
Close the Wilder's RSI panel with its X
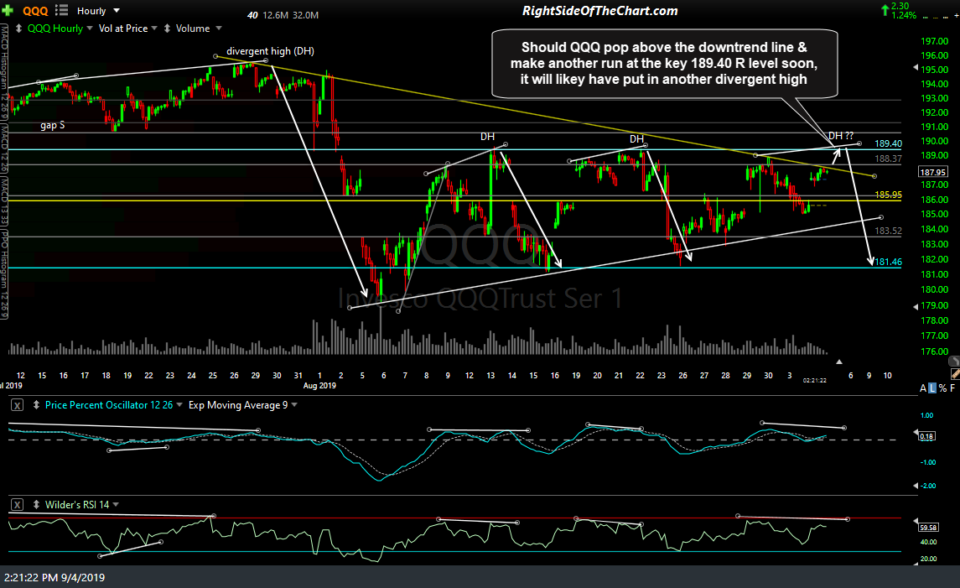[17, 504]
